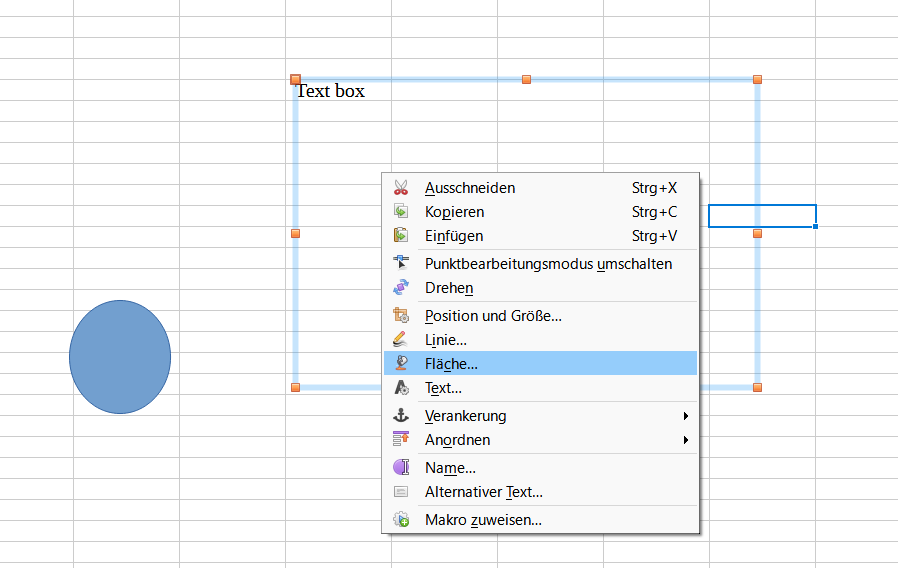Viewport: 898px width, 568px height.
Task: Click the copy icon beside Kopieren
Action: click(401, 211)
